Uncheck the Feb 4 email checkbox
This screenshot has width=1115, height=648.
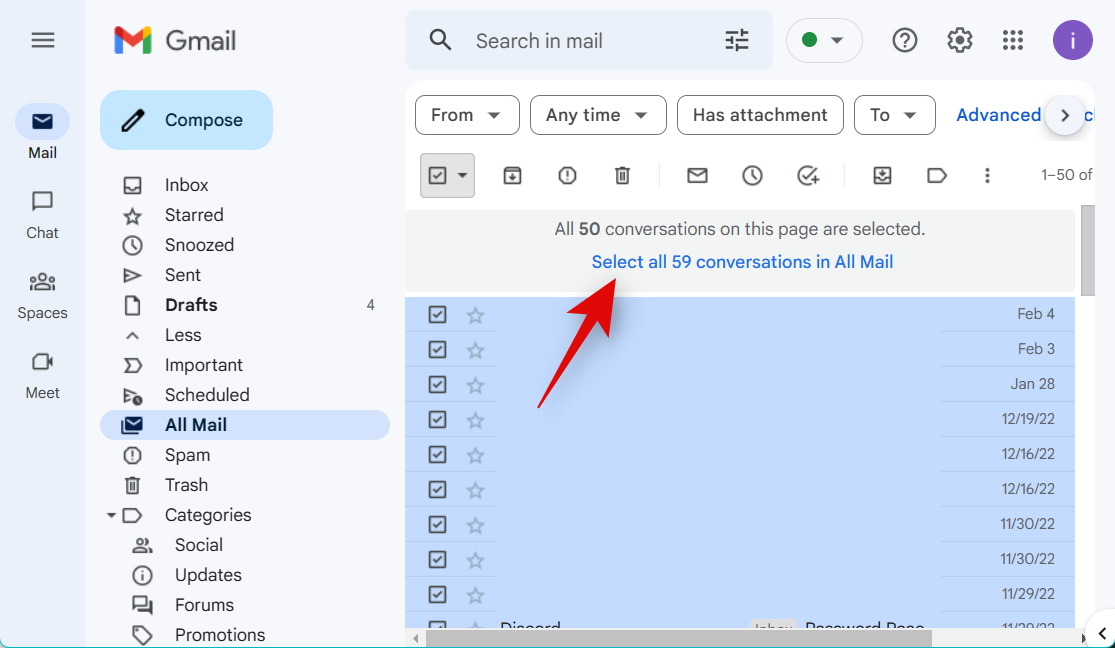(437, 315)
